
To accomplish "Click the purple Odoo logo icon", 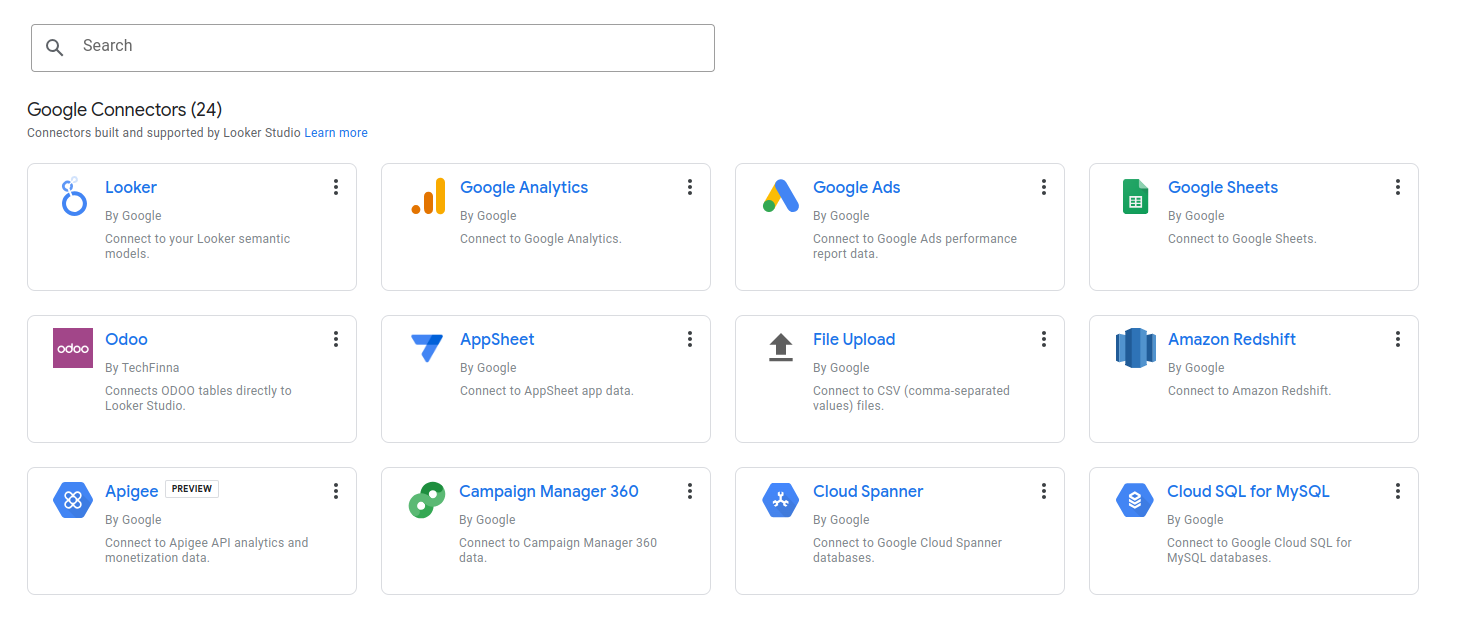I will (73, 348).
